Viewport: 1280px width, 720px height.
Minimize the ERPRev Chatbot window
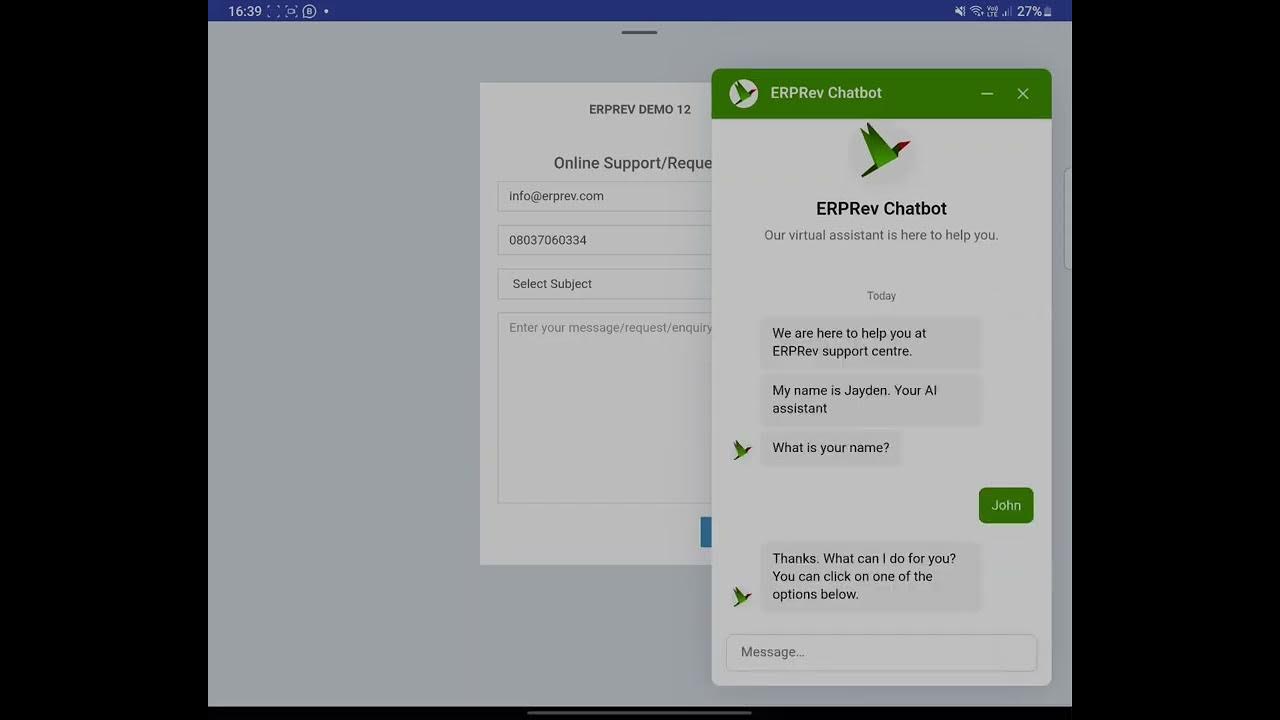click(987, 93)
